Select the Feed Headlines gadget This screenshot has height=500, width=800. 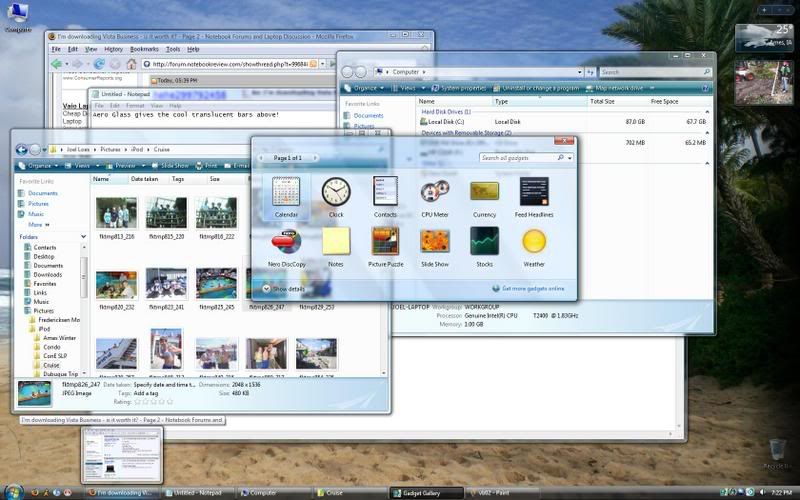point(534,197)
